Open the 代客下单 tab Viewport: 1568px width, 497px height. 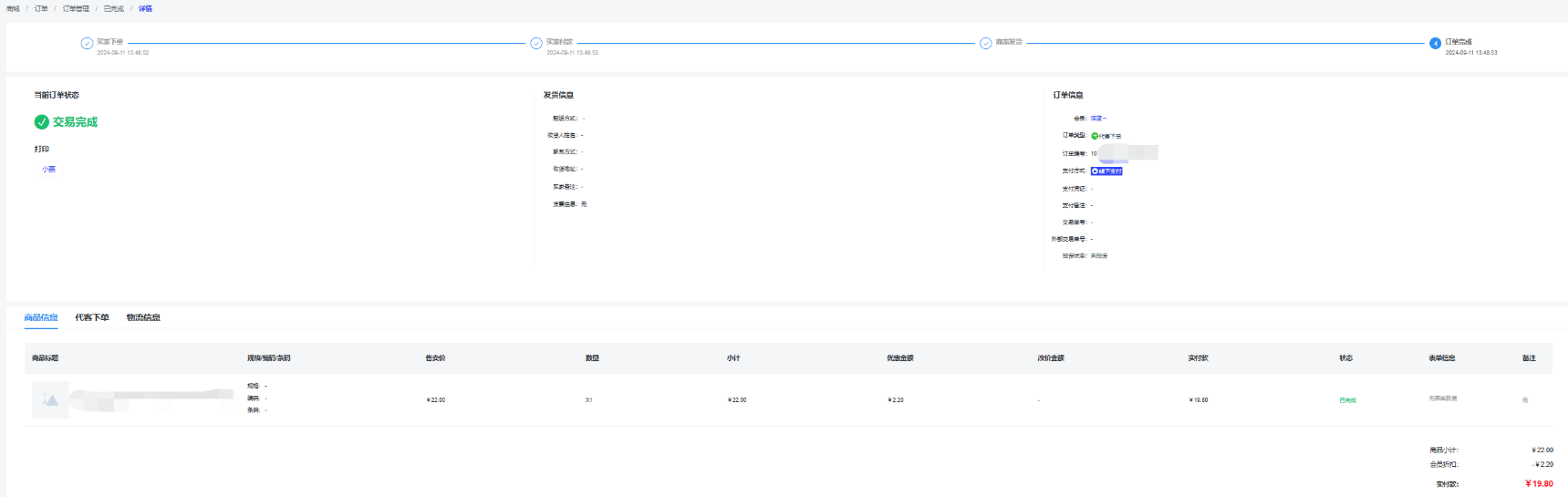click(92, 317)
